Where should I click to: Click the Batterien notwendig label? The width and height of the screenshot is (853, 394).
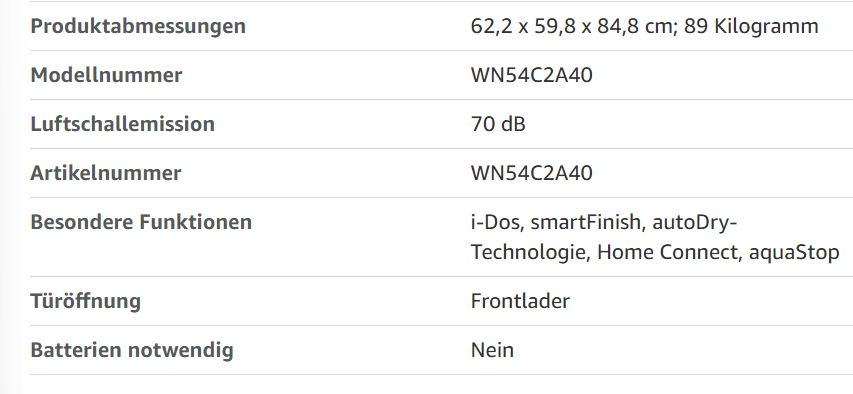tap(132, 350)
